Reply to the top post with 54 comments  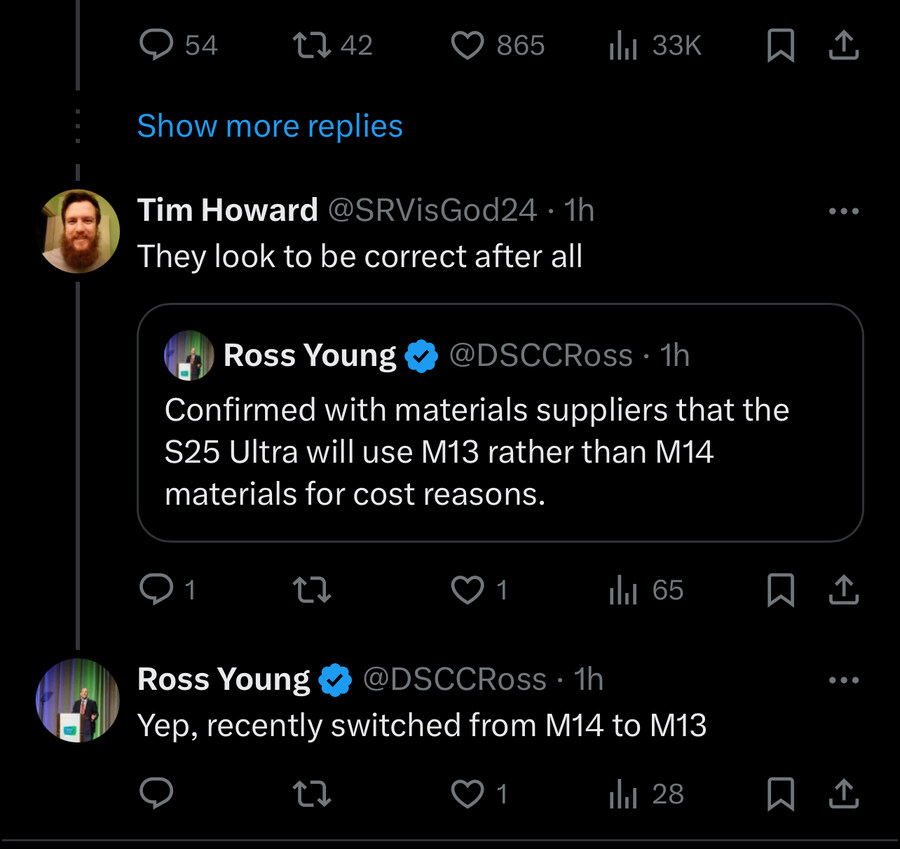(x=157, y=45)
